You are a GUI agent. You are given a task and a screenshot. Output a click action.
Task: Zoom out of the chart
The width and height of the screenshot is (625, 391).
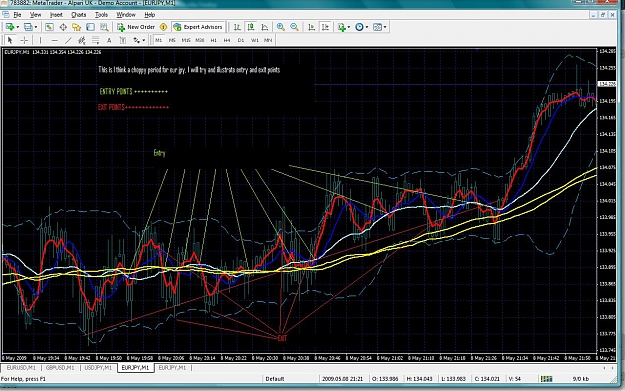tap(294, 27)
